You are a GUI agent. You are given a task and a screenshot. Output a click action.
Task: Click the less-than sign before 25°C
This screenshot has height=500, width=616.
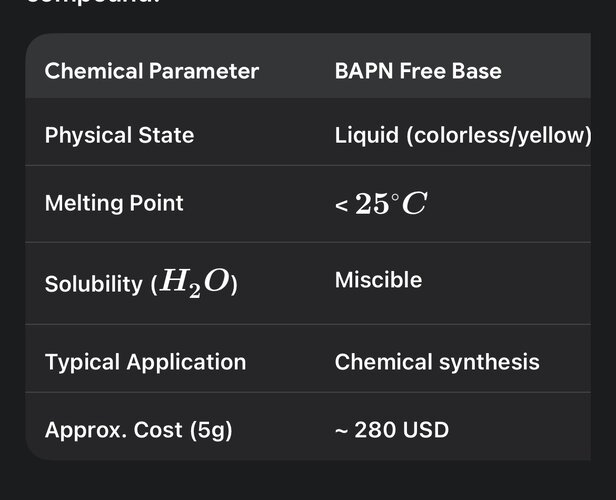(342, 205)
